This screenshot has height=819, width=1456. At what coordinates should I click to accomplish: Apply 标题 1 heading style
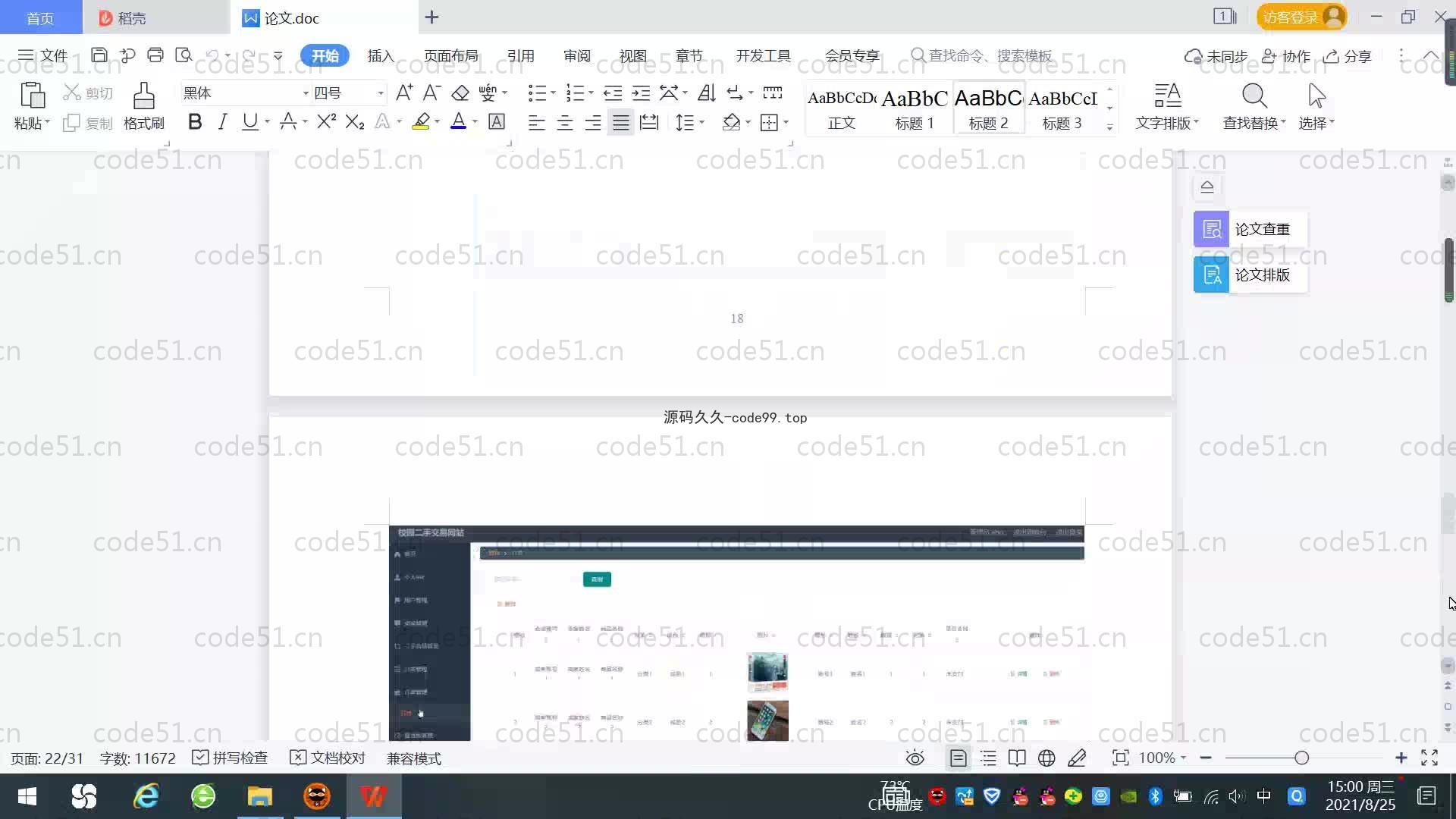click(915, 108)
